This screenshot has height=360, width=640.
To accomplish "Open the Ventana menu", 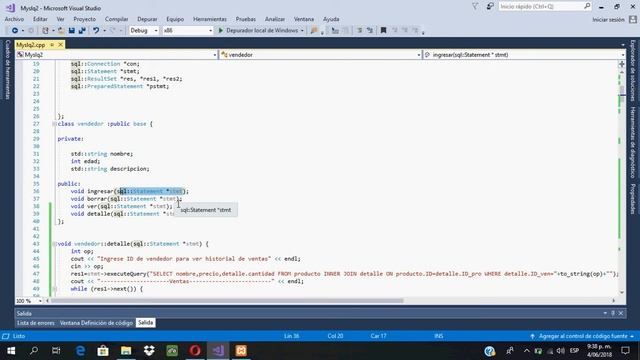I will (x=304, y=19).
